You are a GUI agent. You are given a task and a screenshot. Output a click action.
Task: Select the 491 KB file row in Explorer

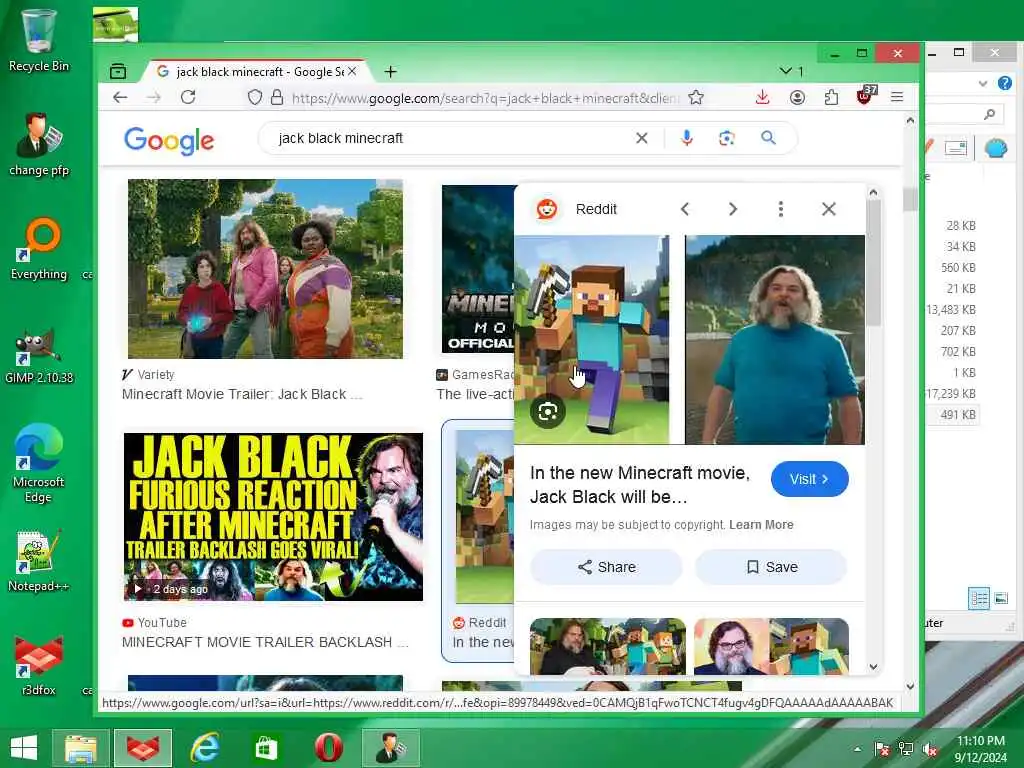point(954,415)
